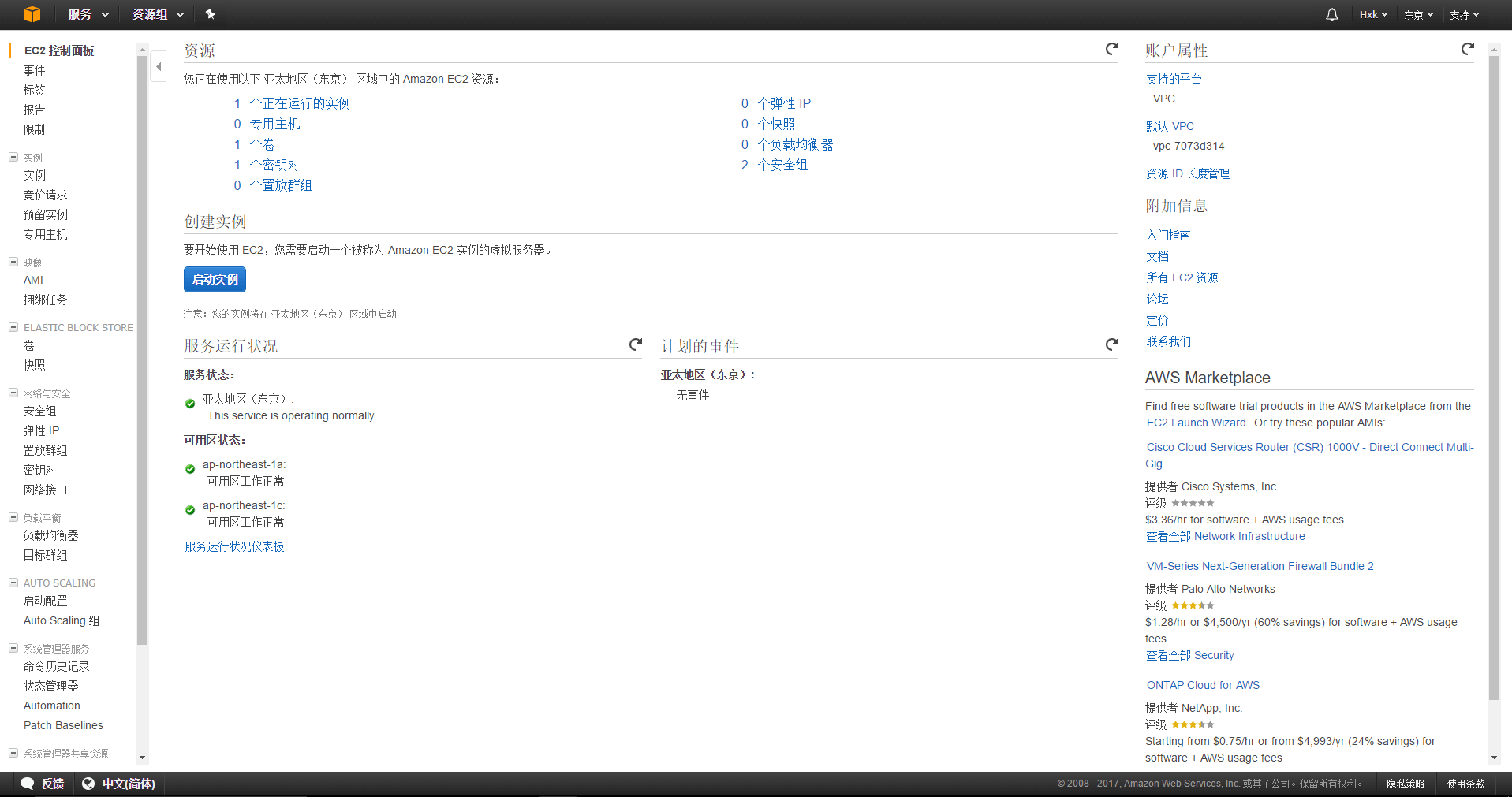Refresh the 账户属性 account attributes panel
1512x797 pixels.
click(1468, 49)
